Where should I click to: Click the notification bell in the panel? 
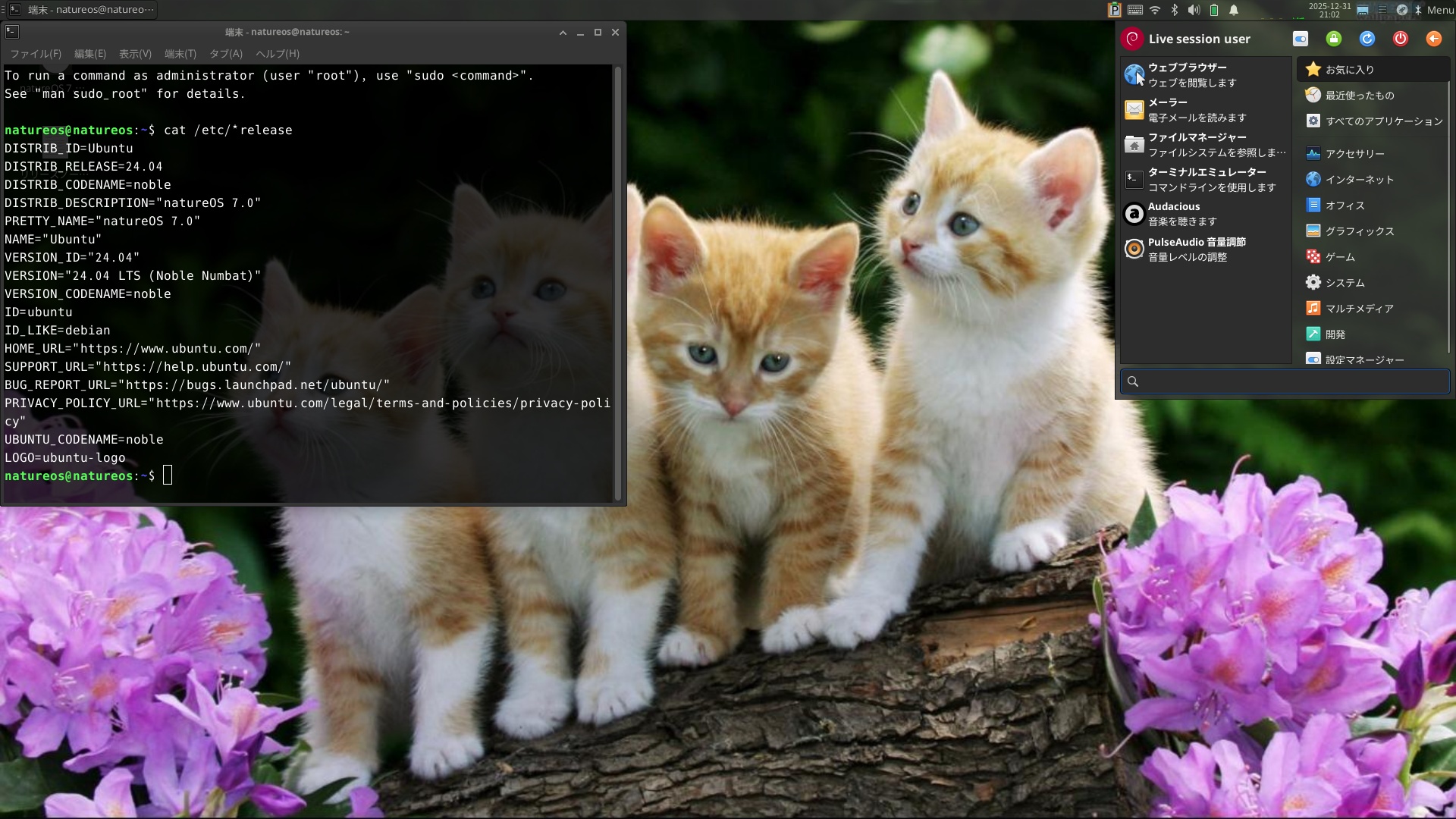[1234, 10]
